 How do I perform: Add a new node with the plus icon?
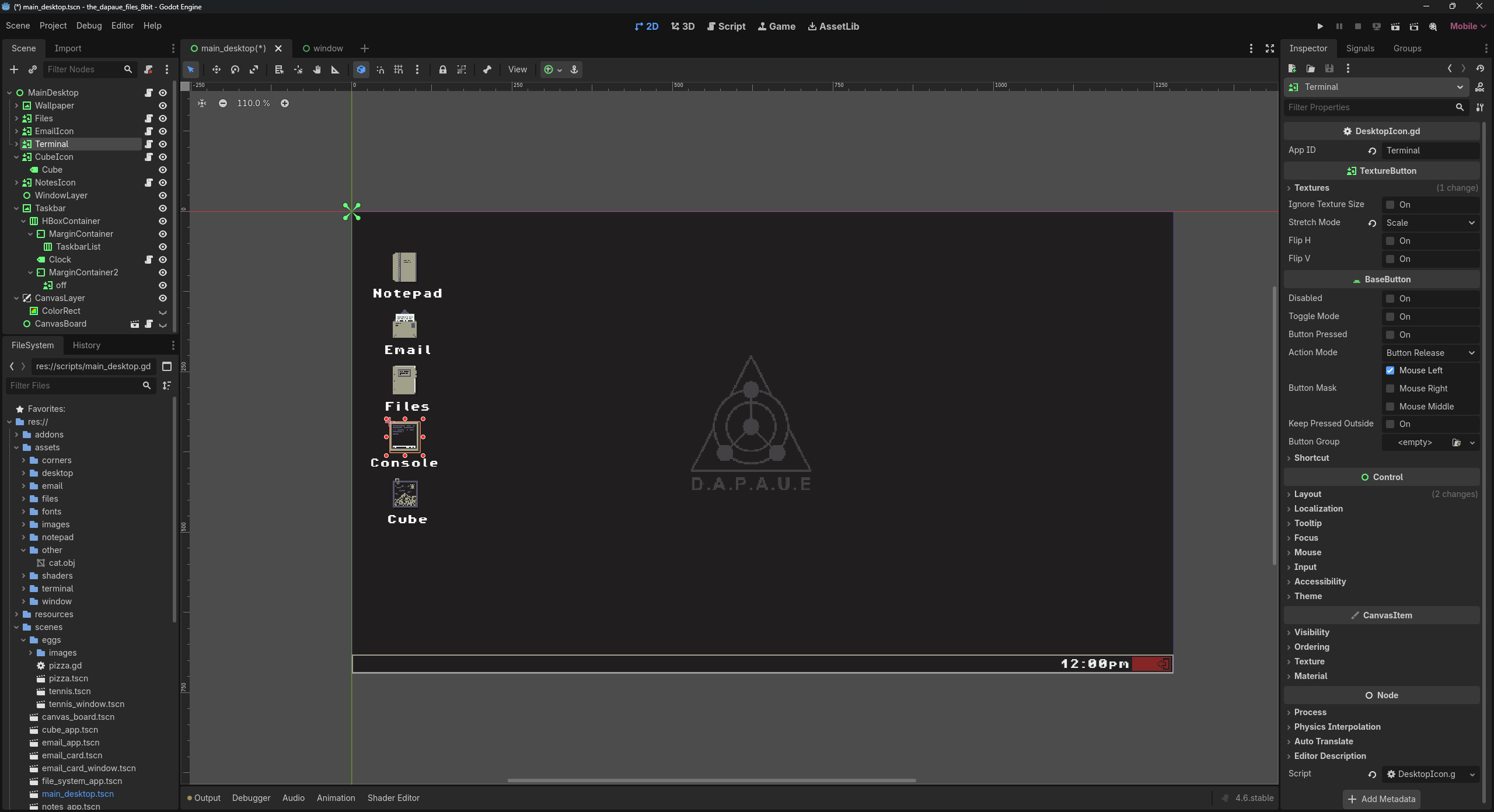[14, 69]
